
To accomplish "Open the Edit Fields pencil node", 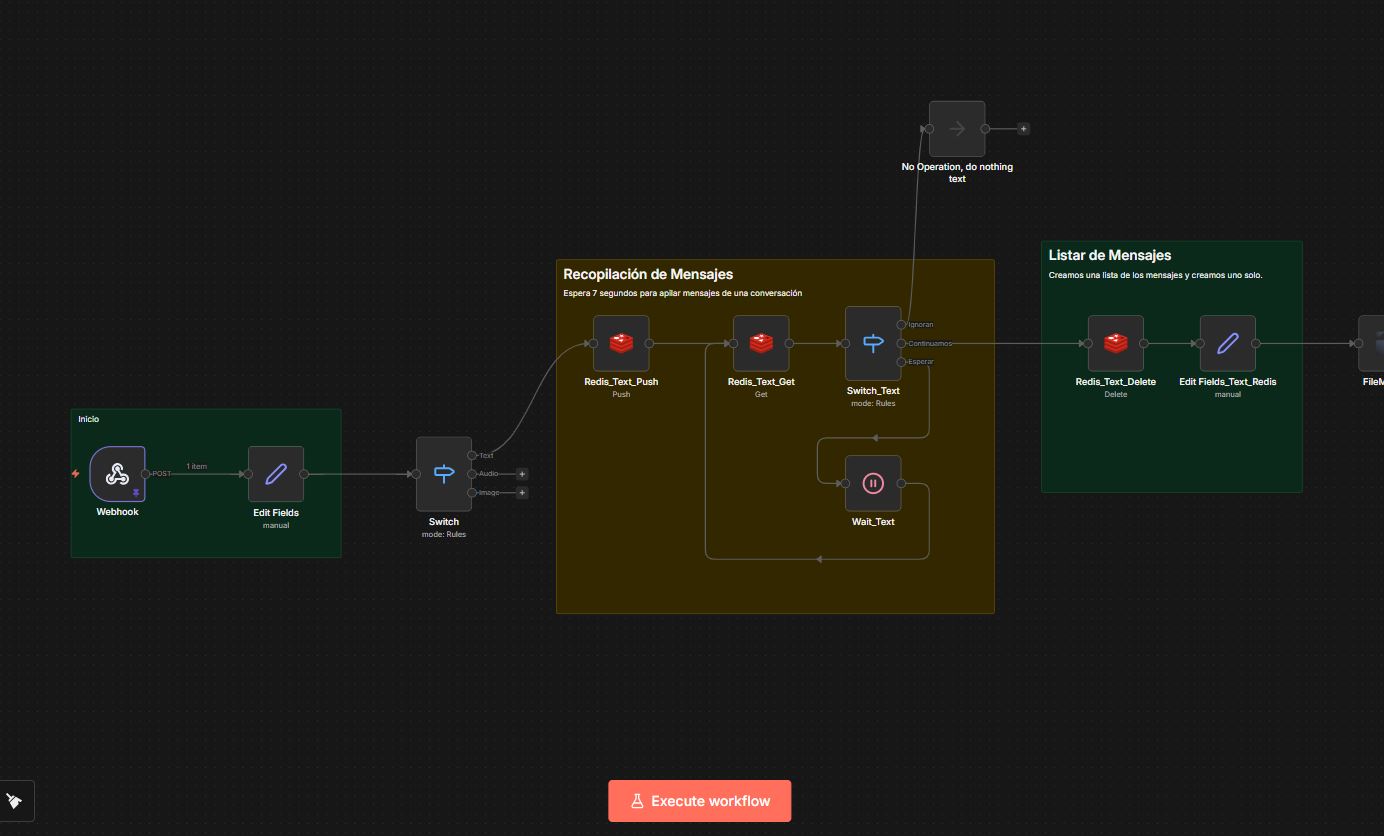I will [x=276, y=474].
